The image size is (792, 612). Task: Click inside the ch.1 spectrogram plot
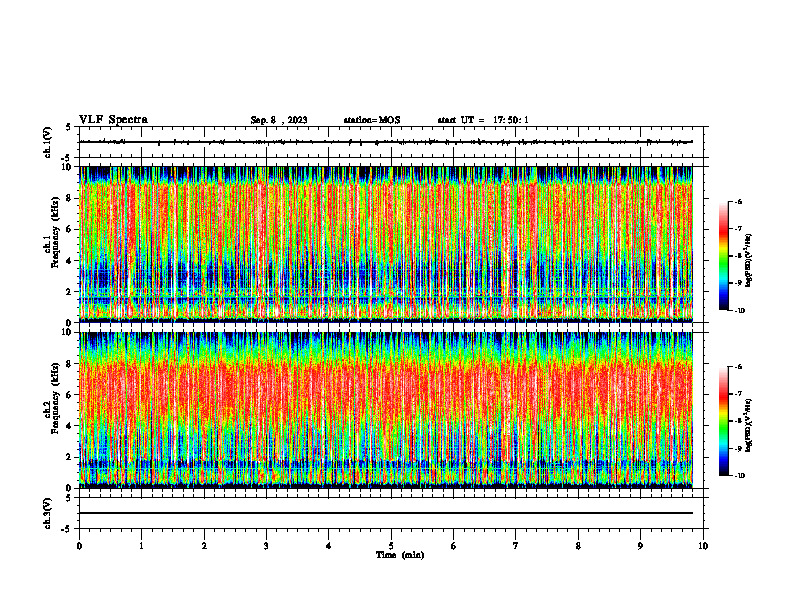(386, 244)
